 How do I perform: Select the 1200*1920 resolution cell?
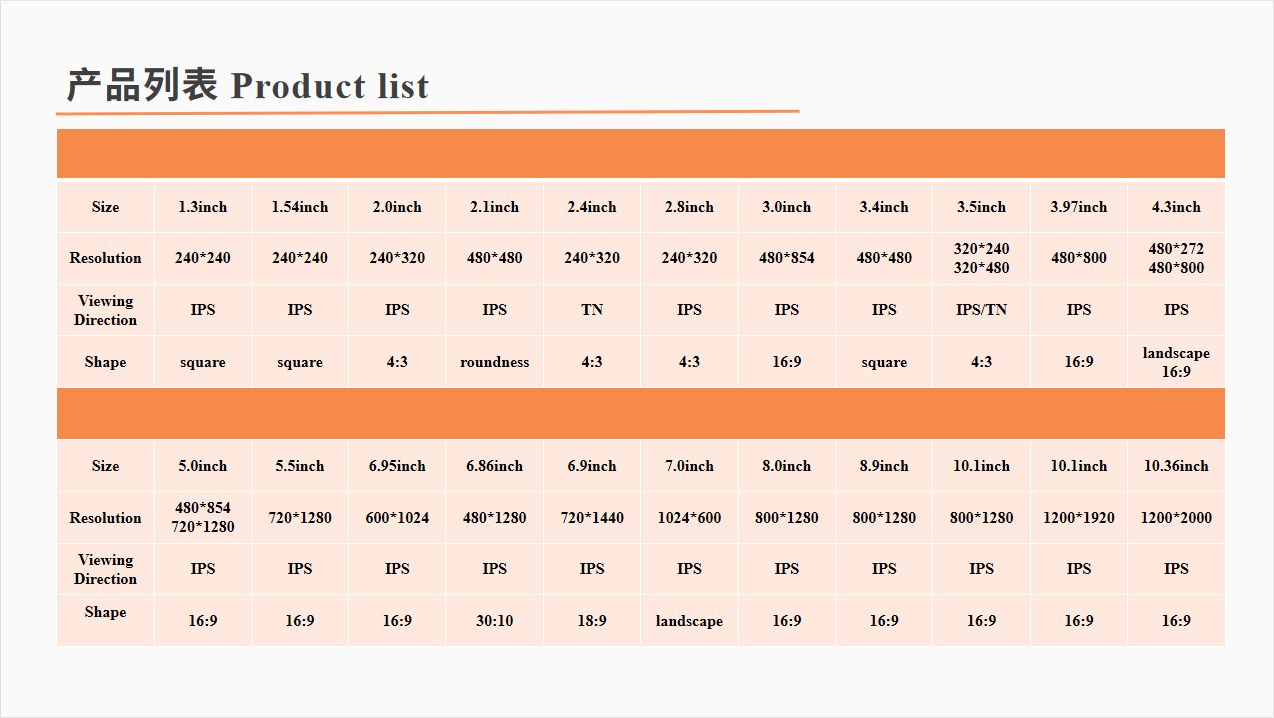[1079, 518]
